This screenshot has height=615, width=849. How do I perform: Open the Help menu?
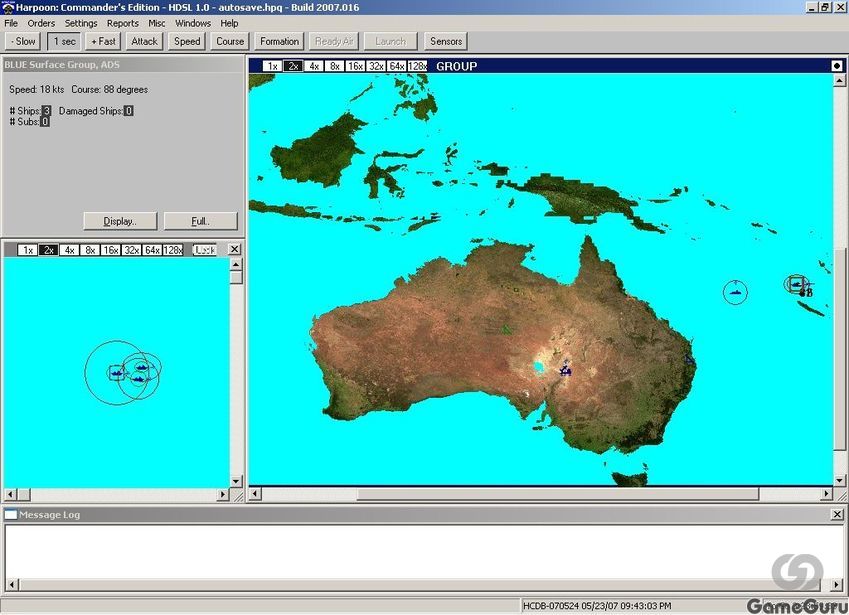[x=229, y=23]
